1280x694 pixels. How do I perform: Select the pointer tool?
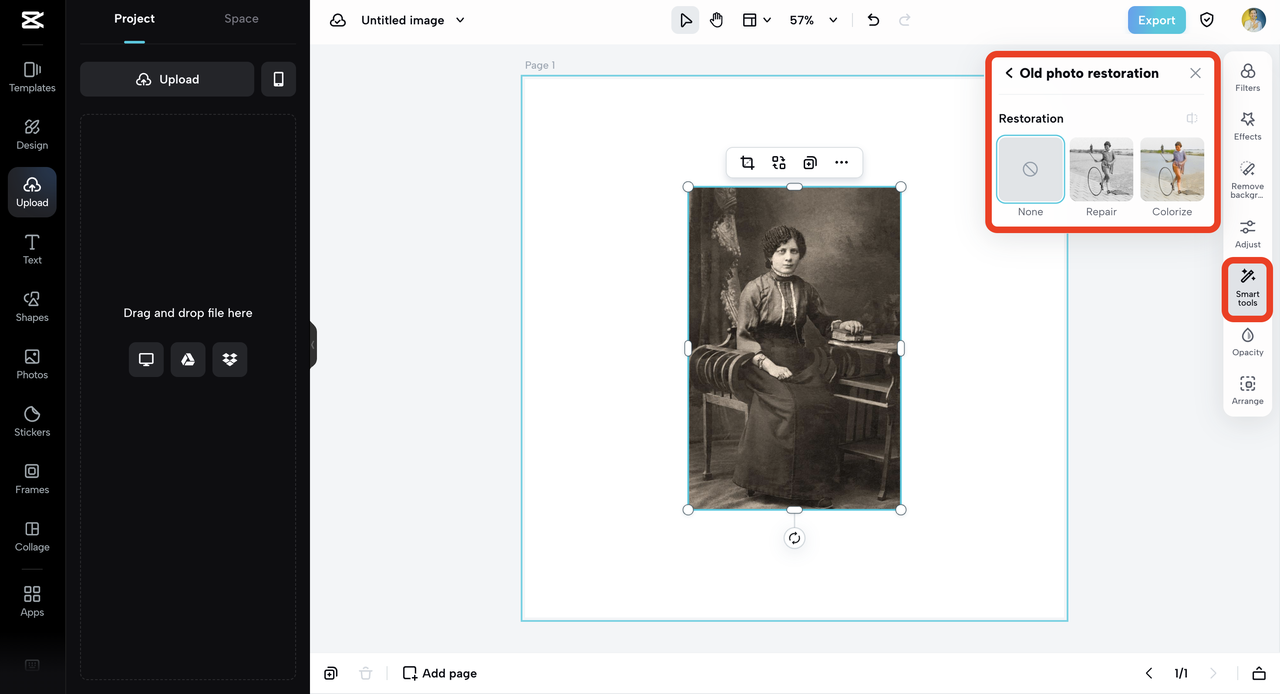[685, 20]
